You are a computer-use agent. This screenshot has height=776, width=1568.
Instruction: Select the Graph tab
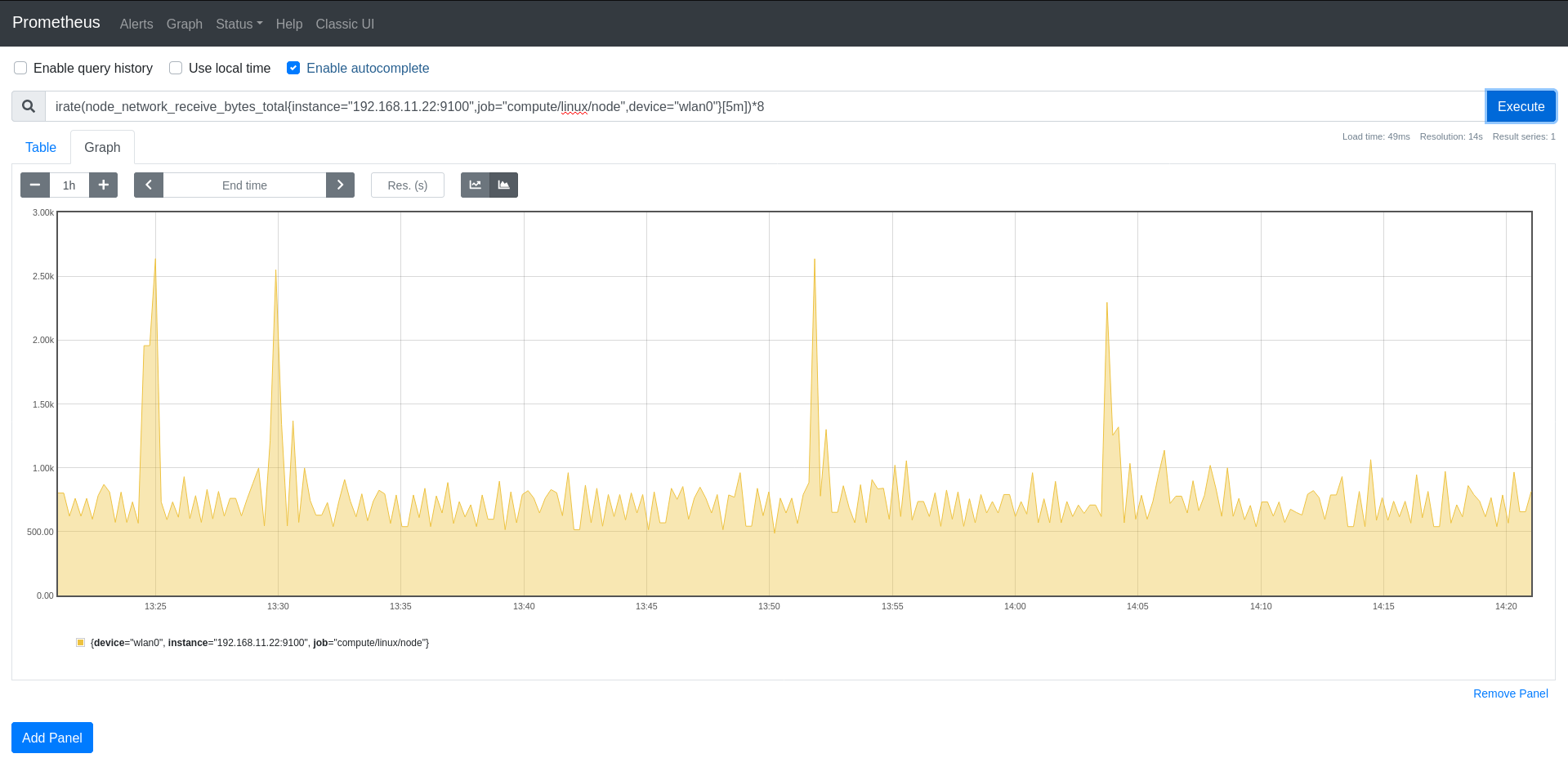pyautogui.click(x=102, y=147)
